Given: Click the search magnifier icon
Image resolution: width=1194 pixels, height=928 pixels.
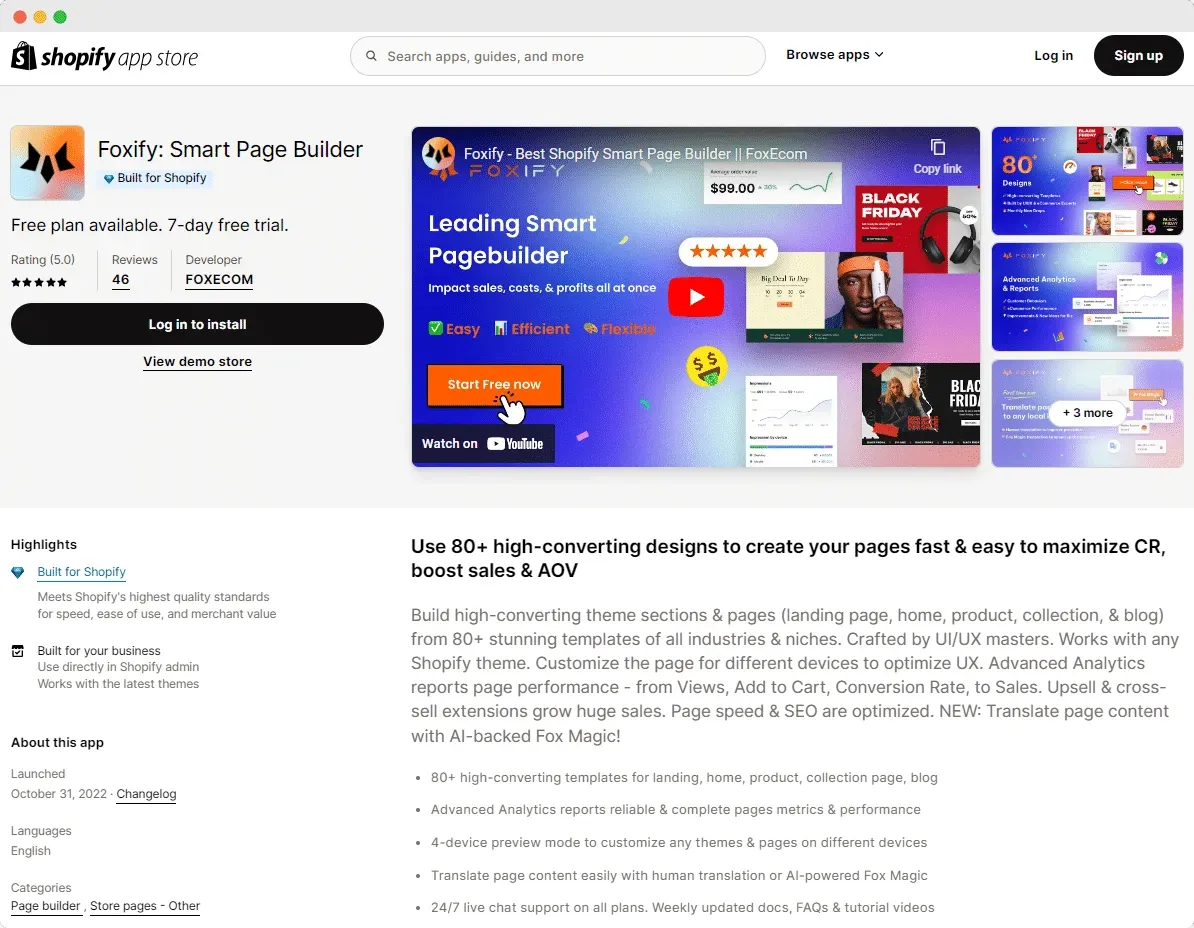Looking at the screenshot, I should (x=372, y=56).
